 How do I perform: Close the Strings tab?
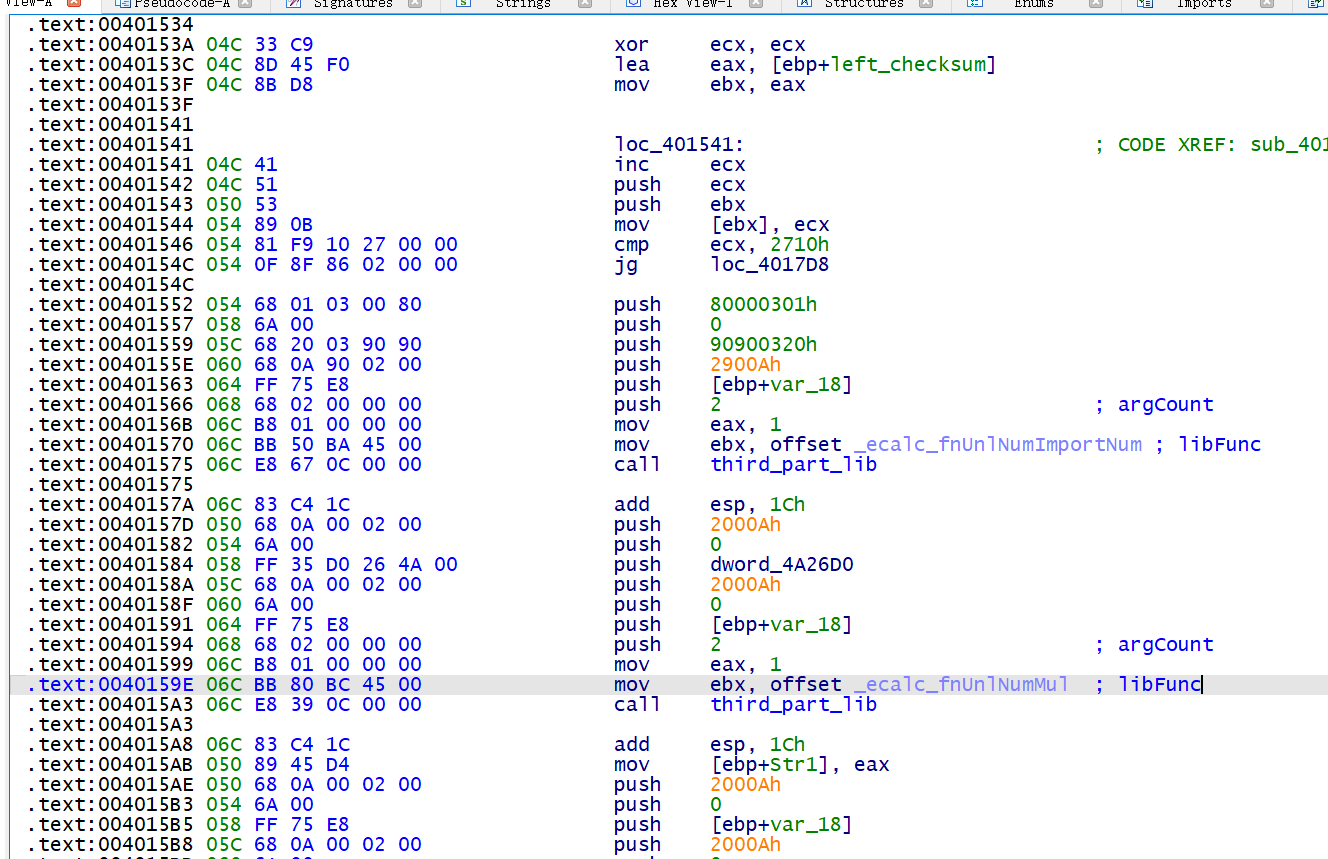tap(586, 4)
